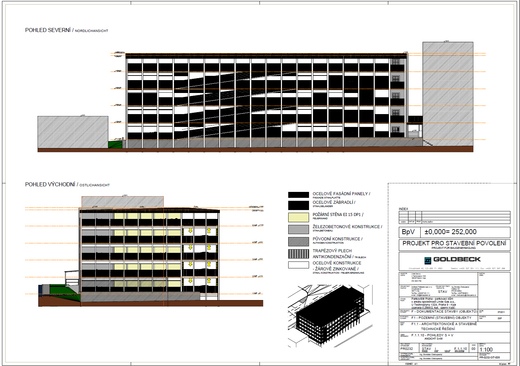This screenshot has height=366, width=520.
Task: Pick the black steel facade panels swatch
Action: point(298,195)
